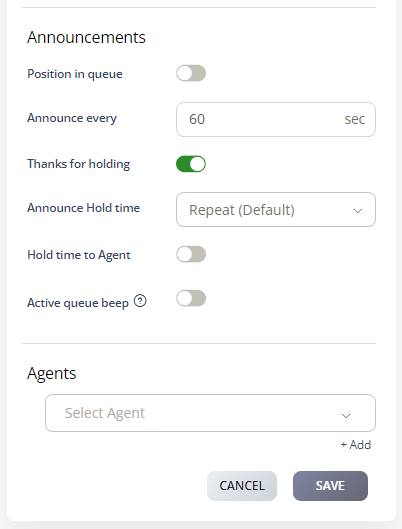Click the Announcements section heading

coord(86,37)
